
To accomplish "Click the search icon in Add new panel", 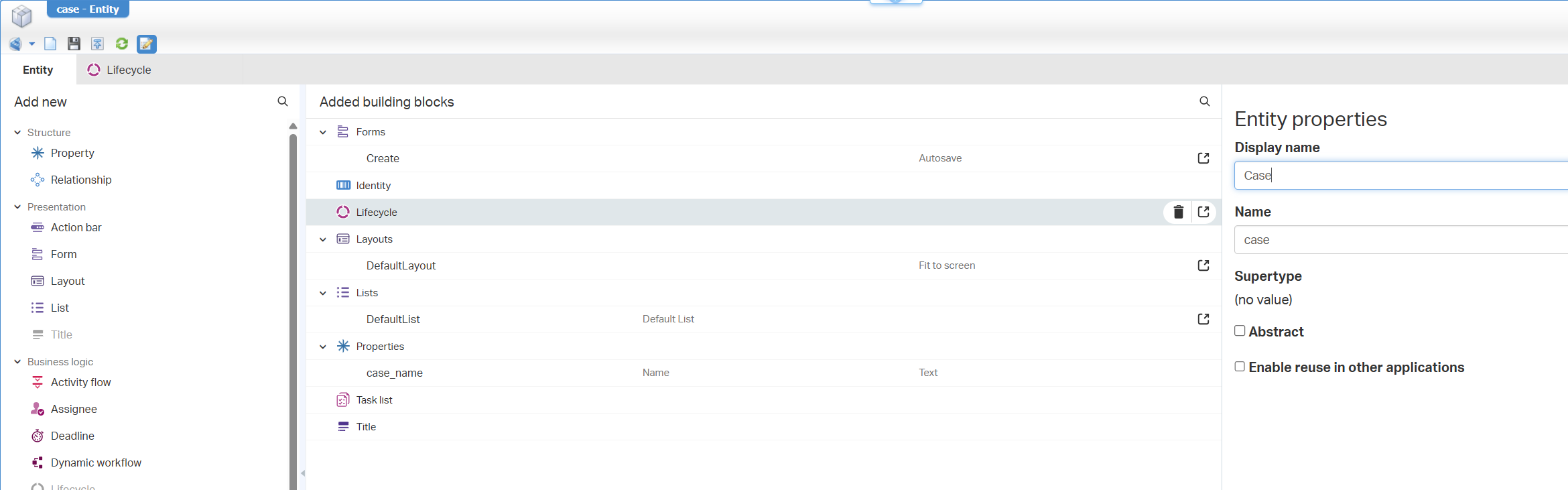I will [283, 101].
